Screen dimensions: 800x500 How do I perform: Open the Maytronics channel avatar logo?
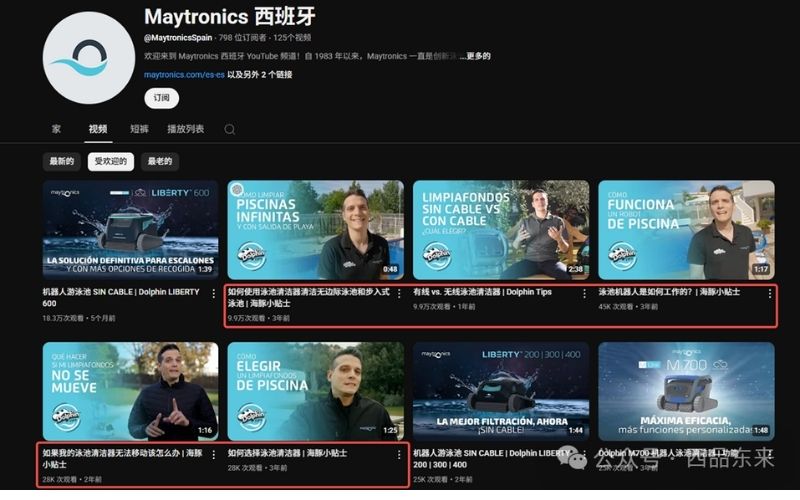click(89, 58)
